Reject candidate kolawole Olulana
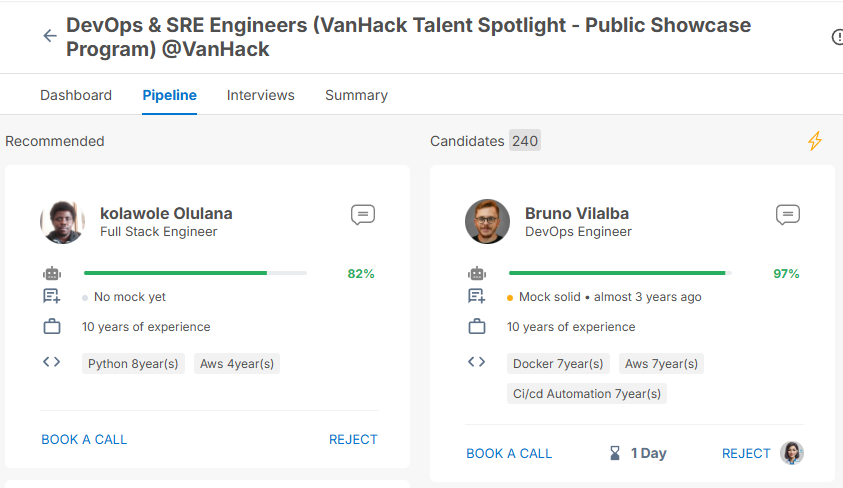This screenshot has height=488, width=843. 353,439
